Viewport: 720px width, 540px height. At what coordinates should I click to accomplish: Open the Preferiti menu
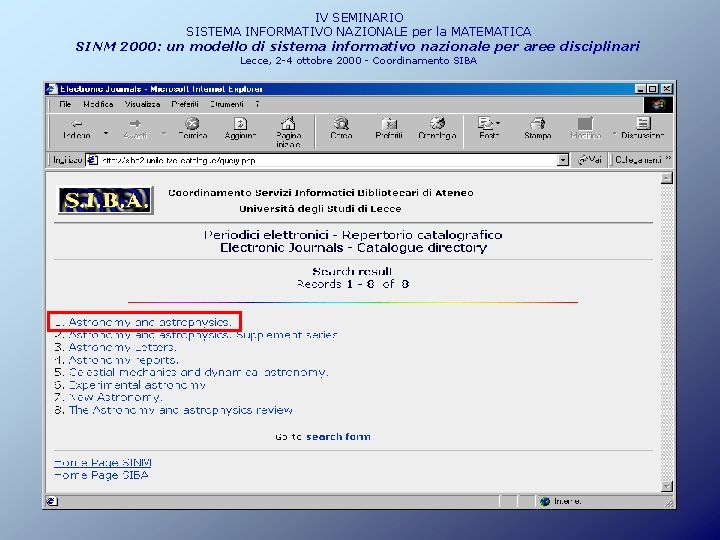[x=185, y=104]
